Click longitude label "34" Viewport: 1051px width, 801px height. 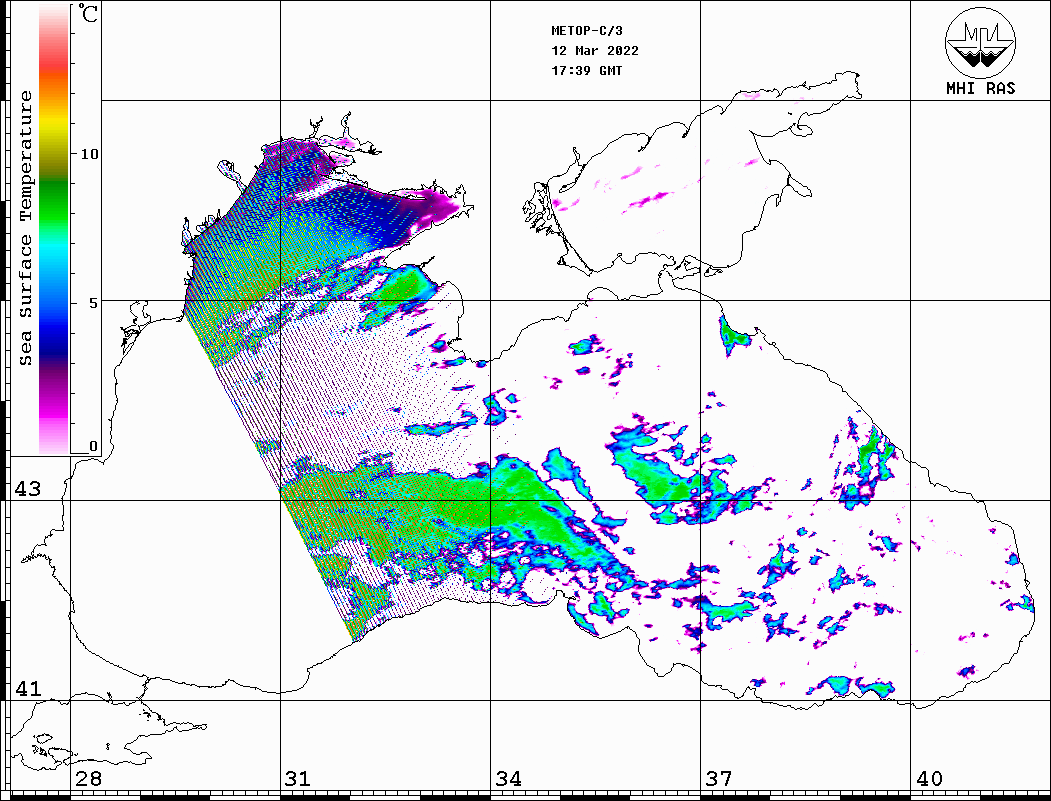pyautogui.click(x=509, y=779)
